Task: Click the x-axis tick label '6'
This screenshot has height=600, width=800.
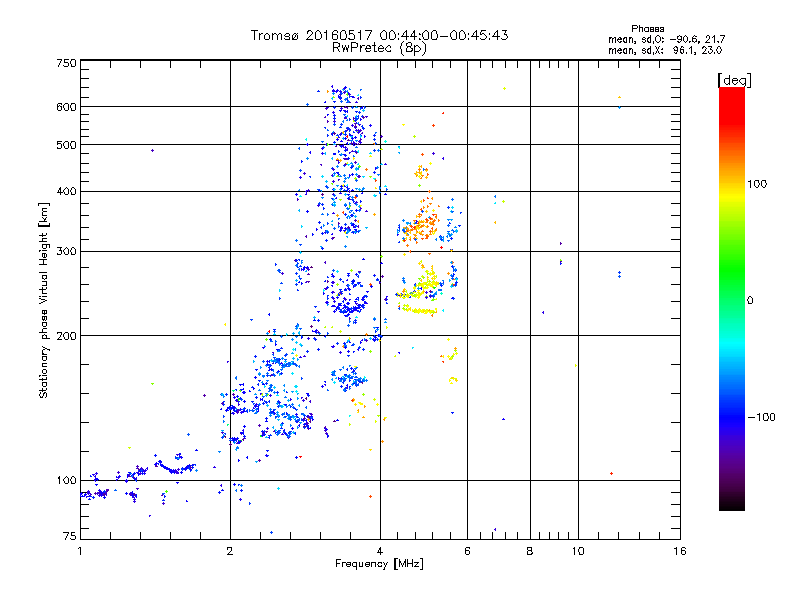Action: coord(467,551)
